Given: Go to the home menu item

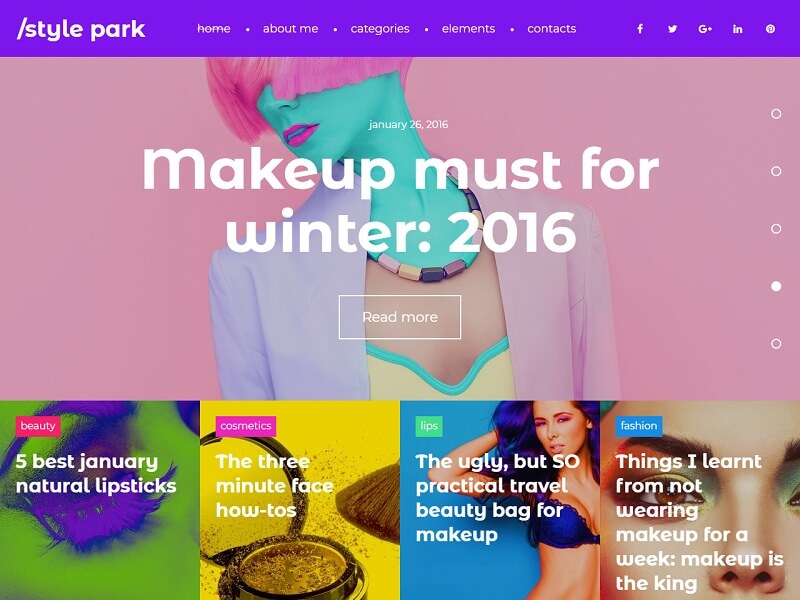Looking at the screenshot, I should point(214,29).
